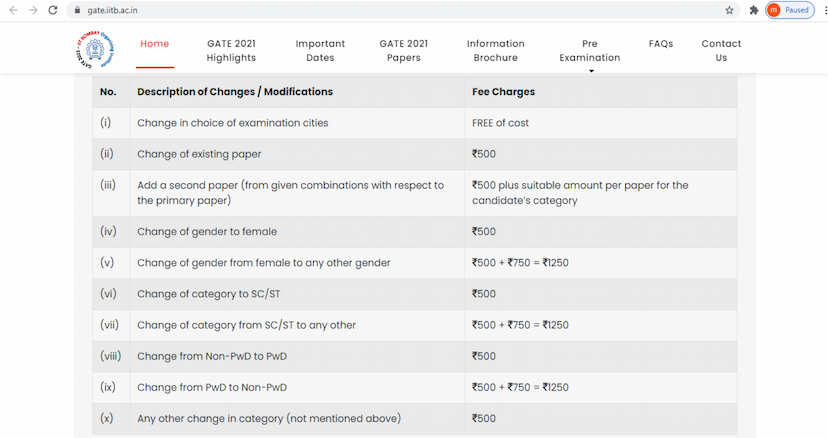Open GATE 2021 Highlights menu
This screenshot has height=438, width=828.
(x=231, y=51)
